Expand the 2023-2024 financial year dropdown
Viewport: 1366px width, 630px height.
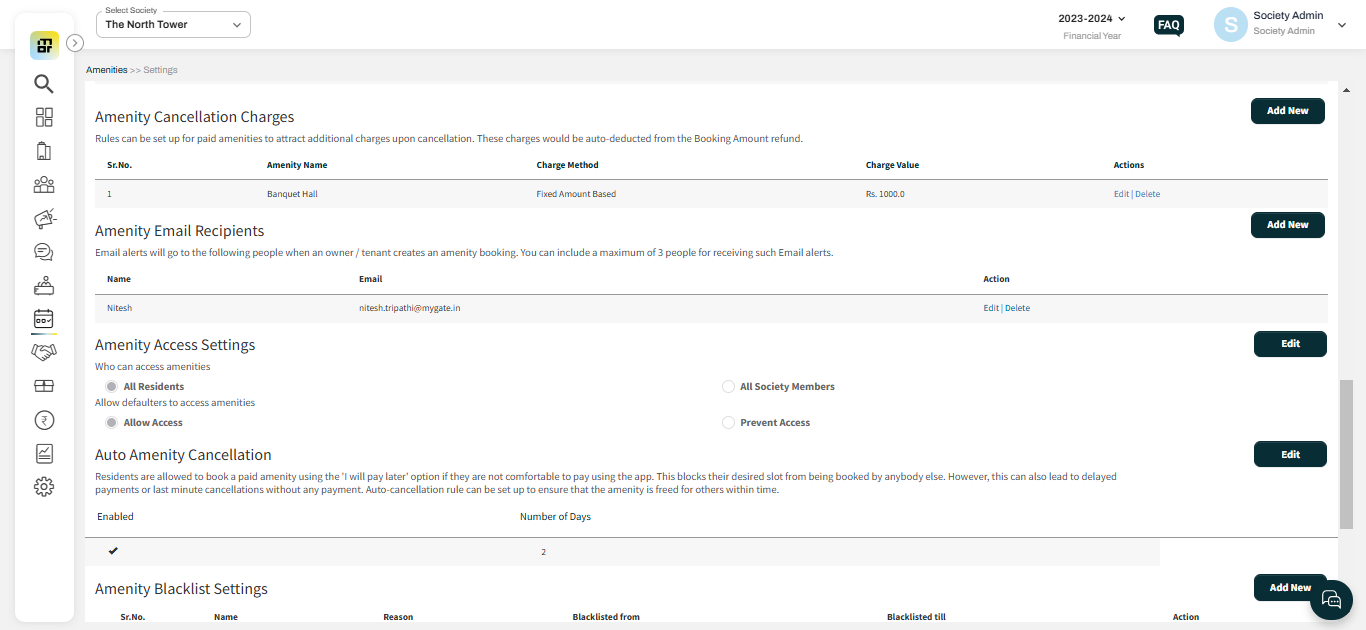point(1092,19)
